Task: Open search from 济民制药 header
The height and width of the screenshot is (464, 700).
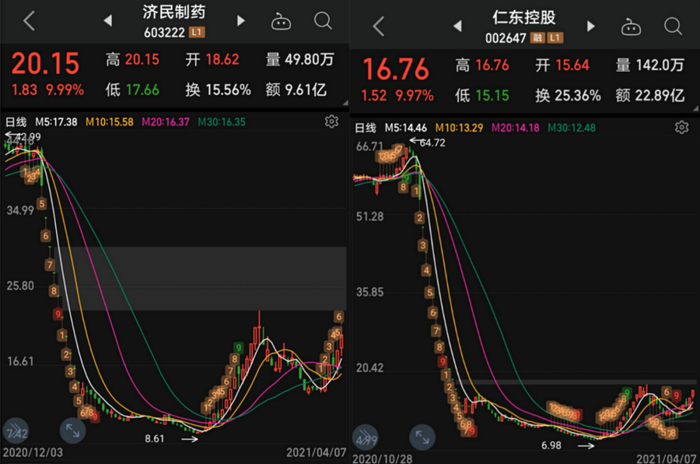Action: pyautogui.click(x=323, y=21)
